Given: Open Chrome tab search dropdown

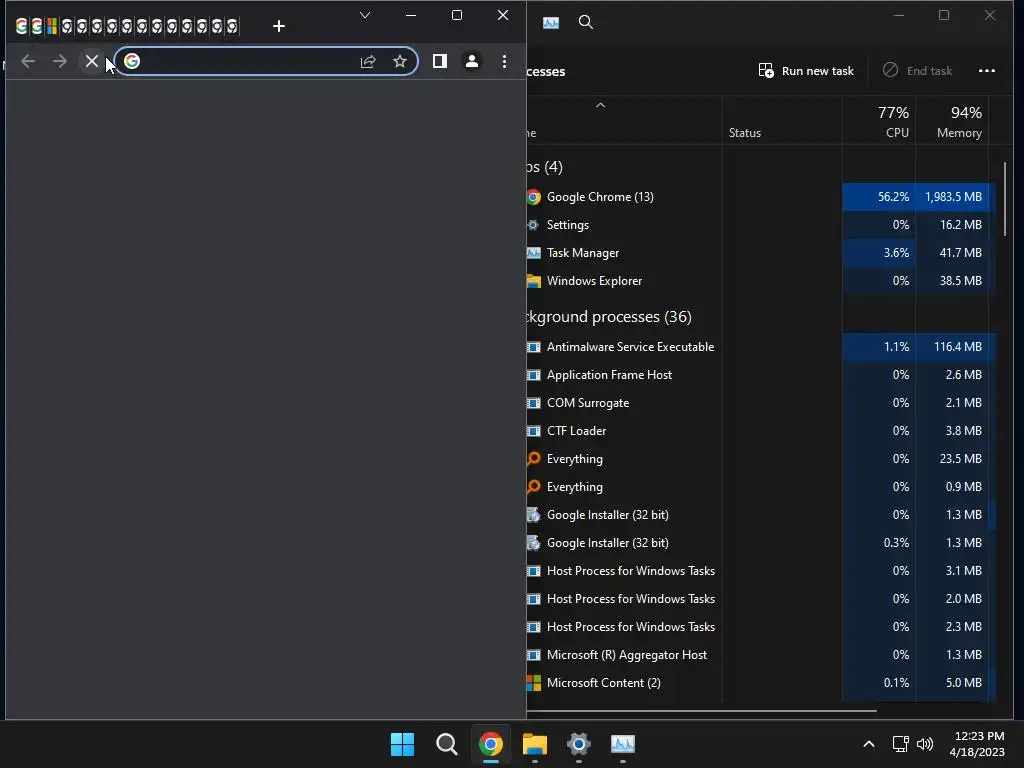Looking at the screenshot, I should coord(365,15).
